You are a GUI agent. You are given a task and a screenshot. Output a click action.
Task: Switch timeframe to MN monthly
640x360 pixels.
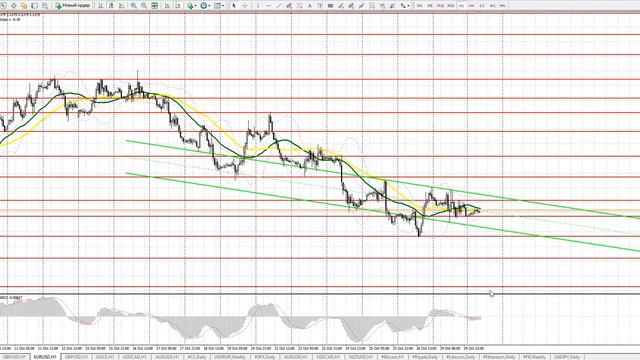coord(502,6)
